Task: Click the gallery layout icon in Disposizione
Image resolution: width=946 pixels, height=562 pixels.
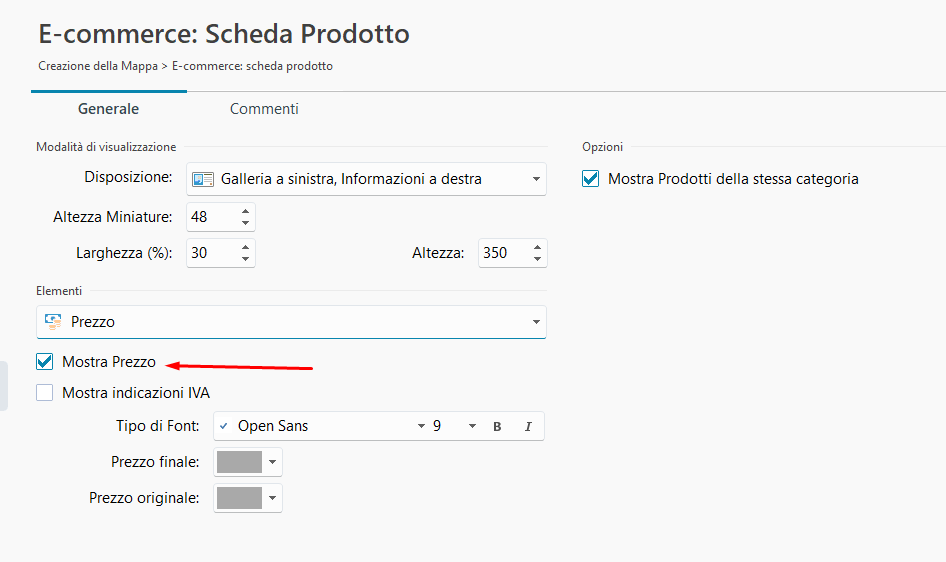Action: (204, 179)
